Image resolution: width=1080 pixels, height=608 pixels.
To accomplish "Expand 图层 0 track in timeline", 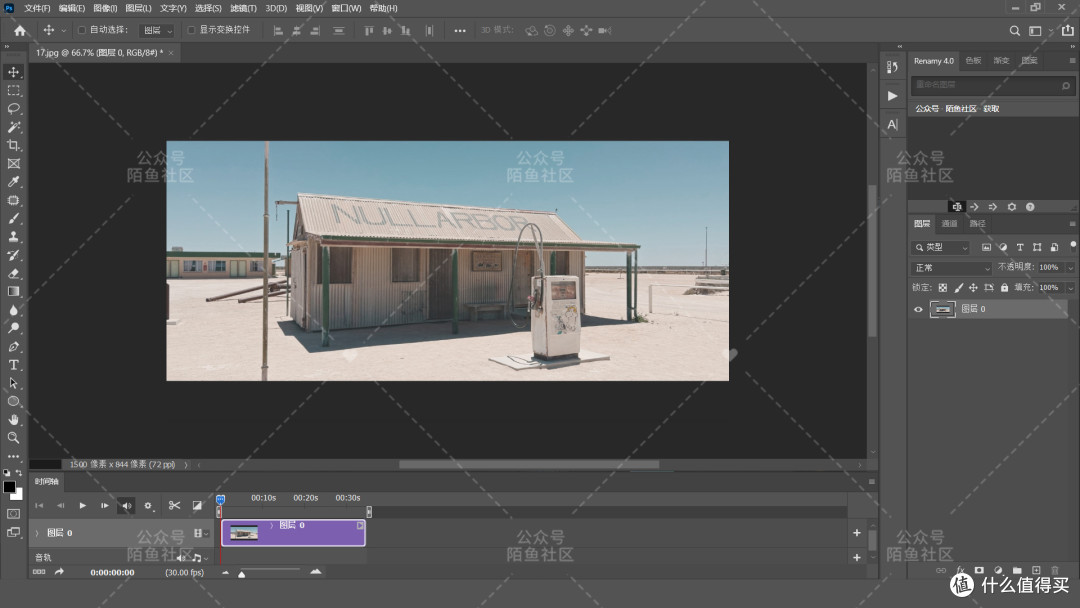I will point(37,533).
